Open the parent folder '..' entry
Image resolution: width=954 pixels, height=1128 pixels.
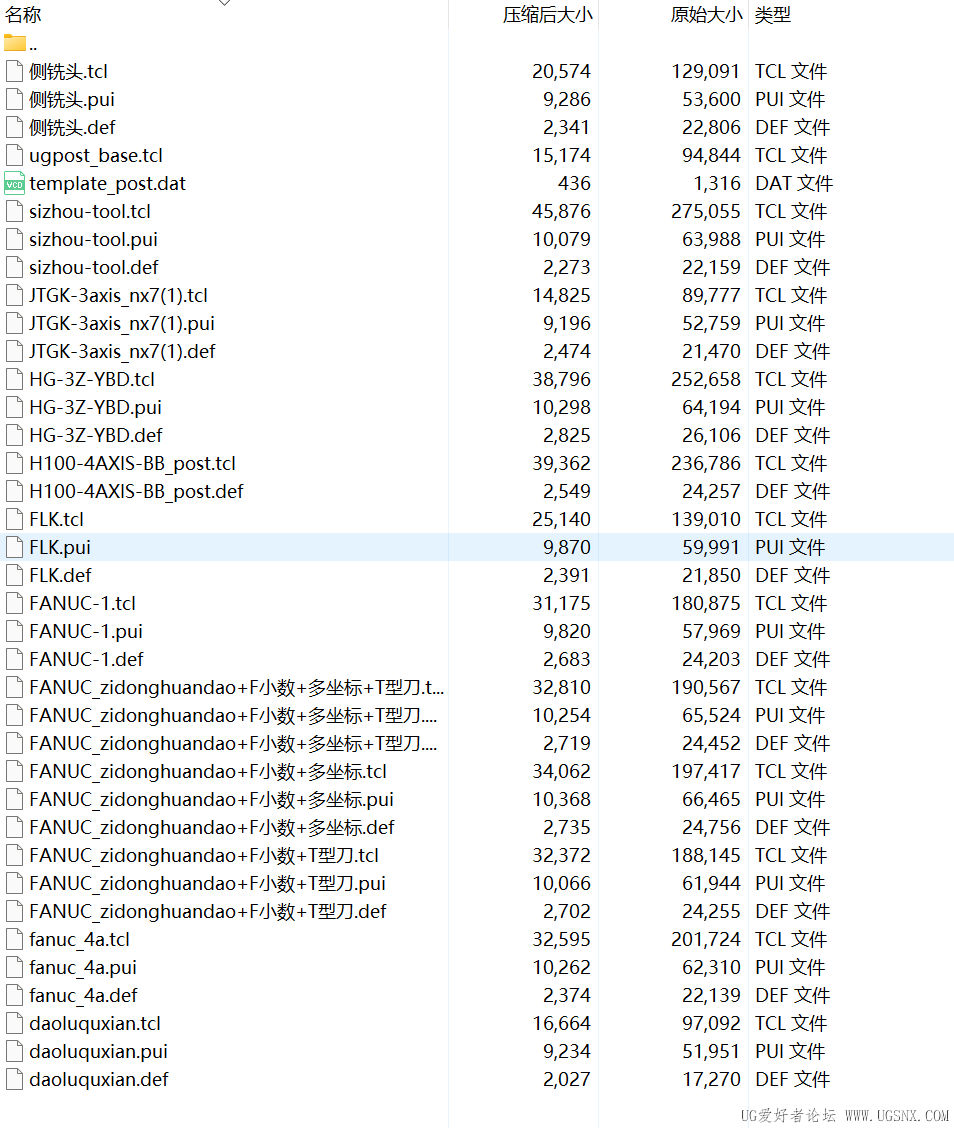[20, 43]
